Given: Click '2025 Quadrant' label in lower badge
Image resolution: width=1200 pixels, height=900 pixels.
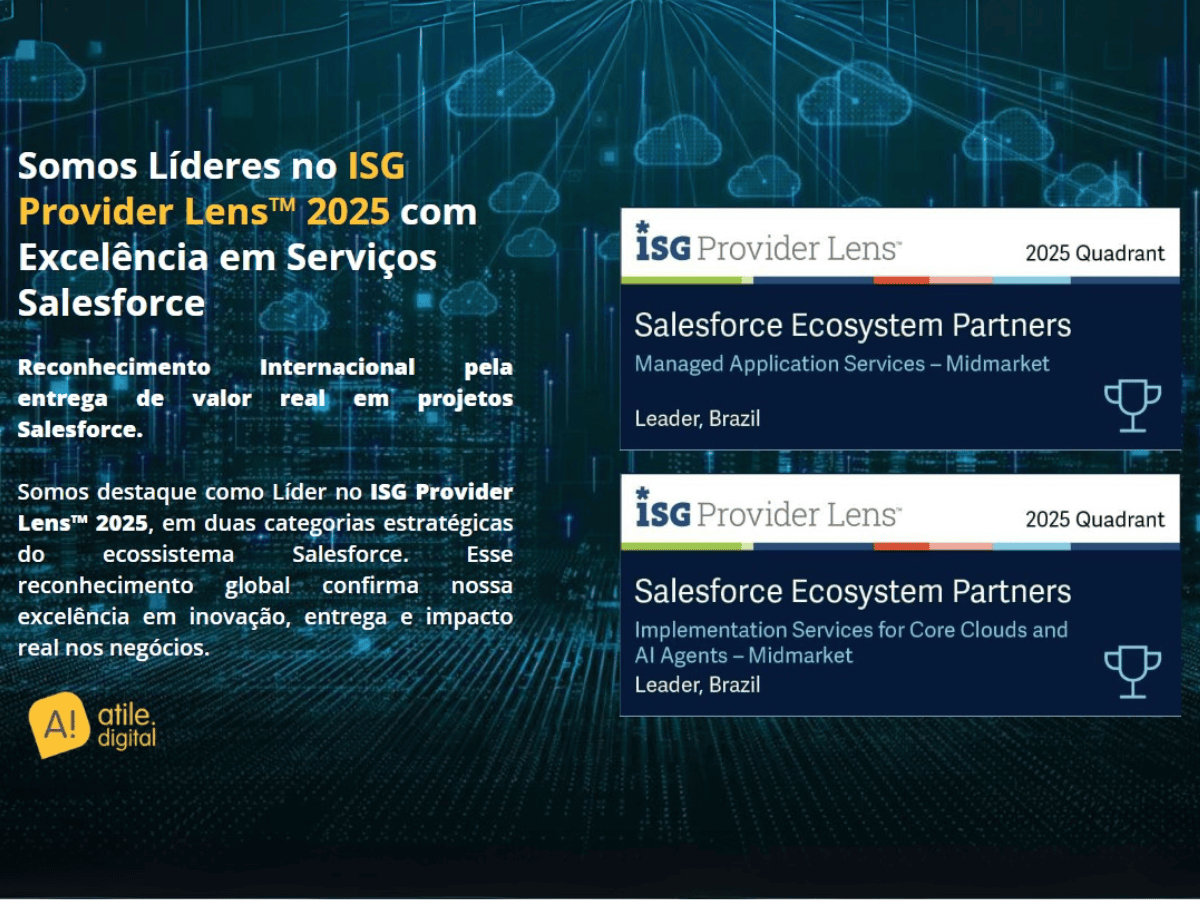Looking at the screenshot, I should point(1095,519).
